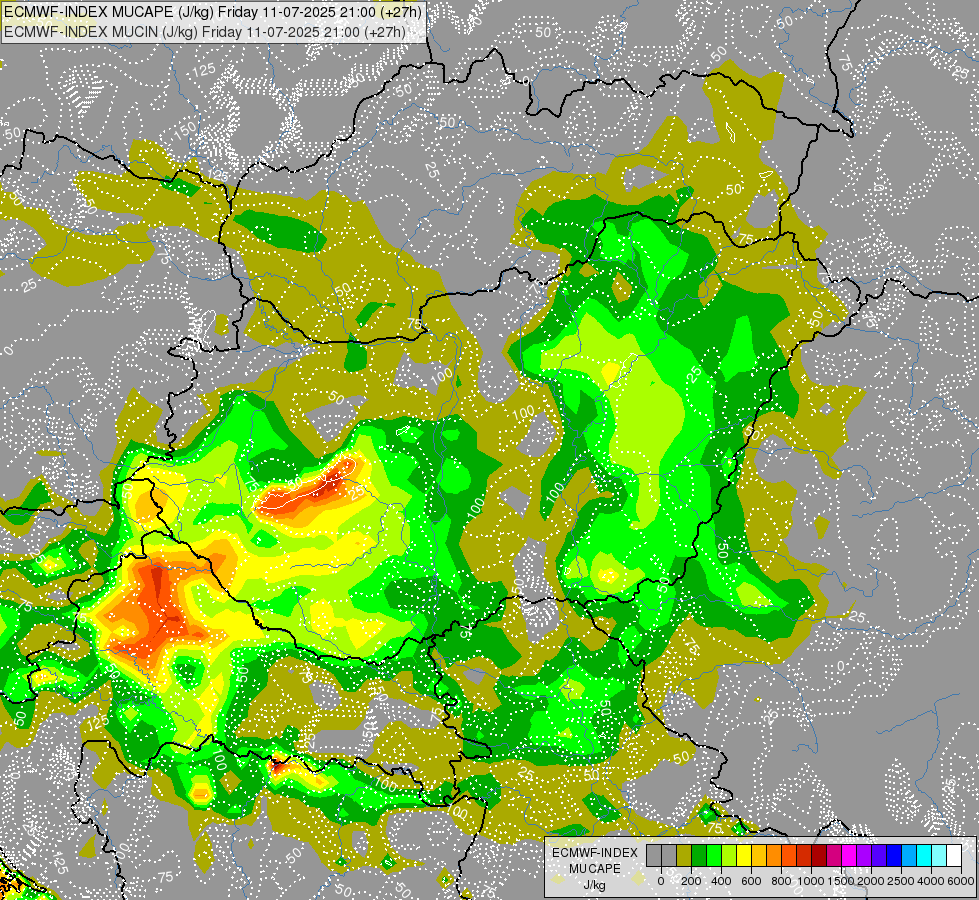Select the bright magenta legend swatch after 1500

click(849, 856)
